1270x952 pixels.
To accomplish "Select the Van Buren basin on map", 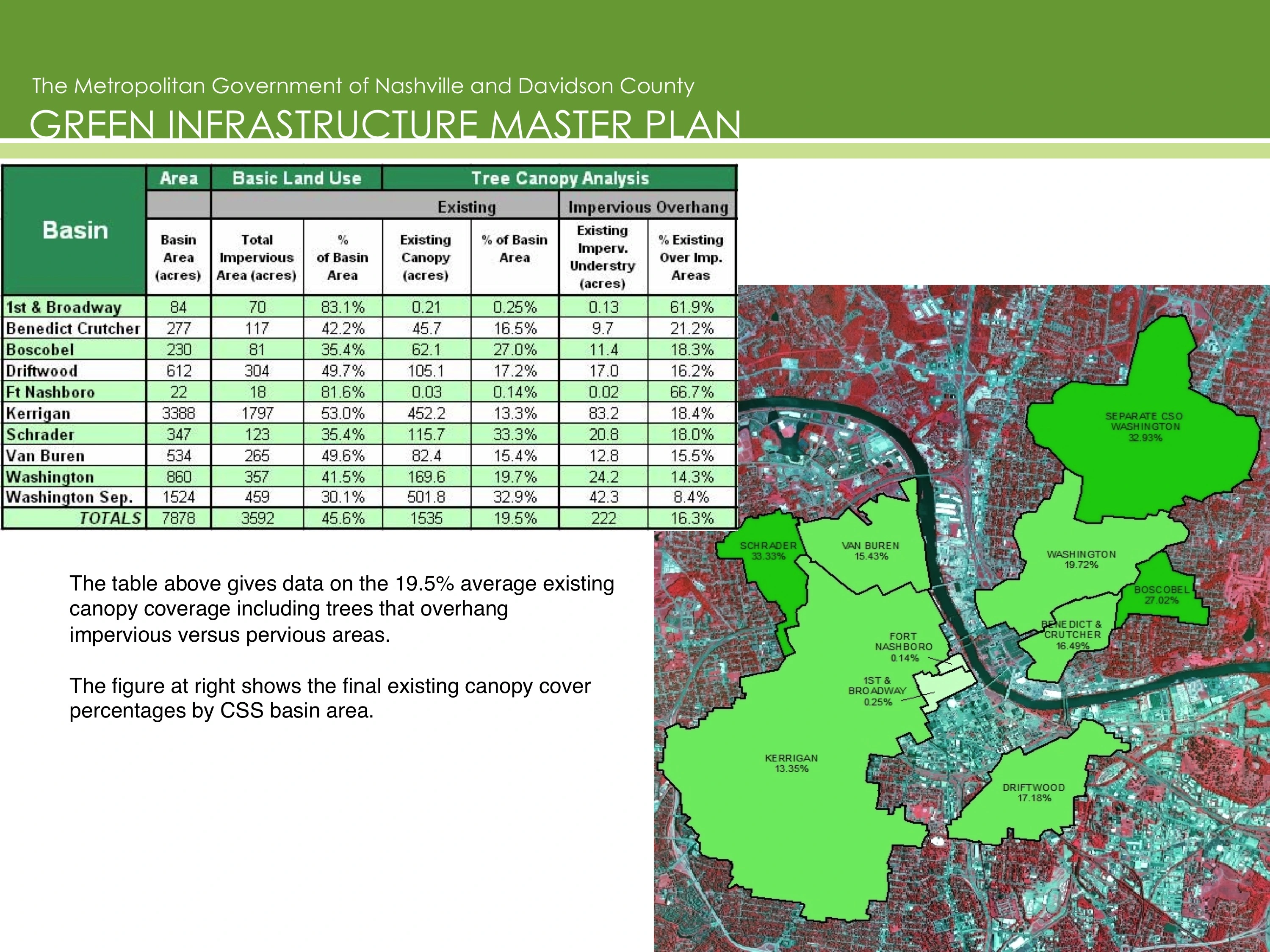I will 870,551.
